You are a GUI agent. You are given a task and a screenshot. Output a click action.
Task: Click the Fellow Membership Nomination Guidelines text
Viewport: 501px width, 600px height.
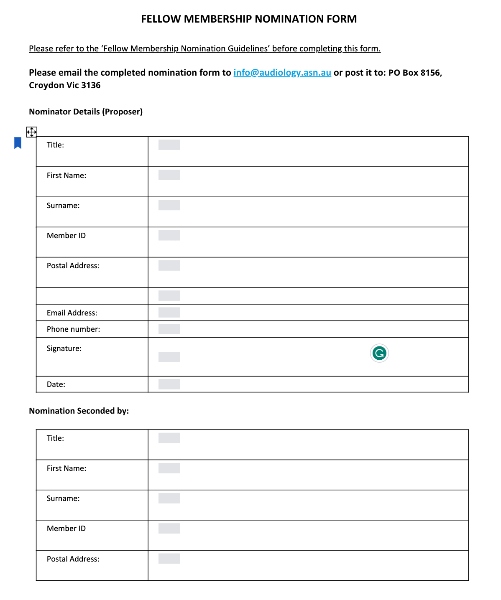[186, 49]
